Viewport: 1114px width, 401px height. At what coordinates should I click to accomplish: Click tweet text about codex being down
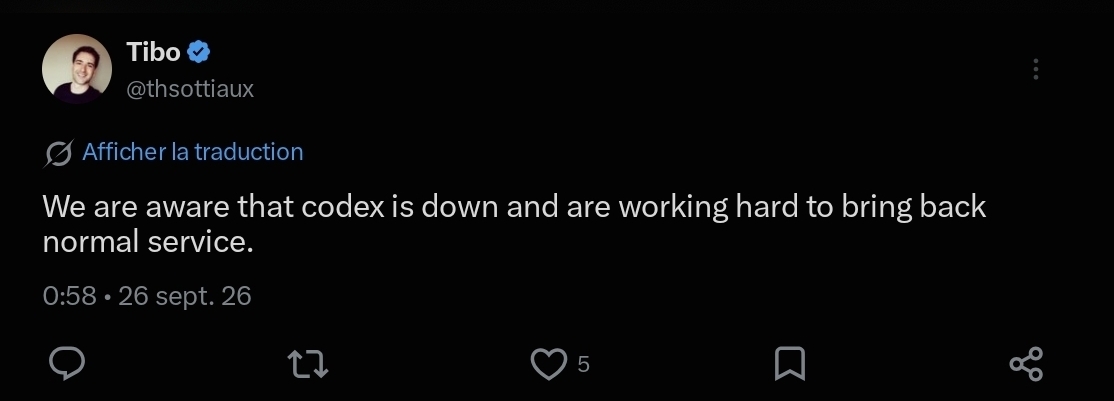coord(514,224)
